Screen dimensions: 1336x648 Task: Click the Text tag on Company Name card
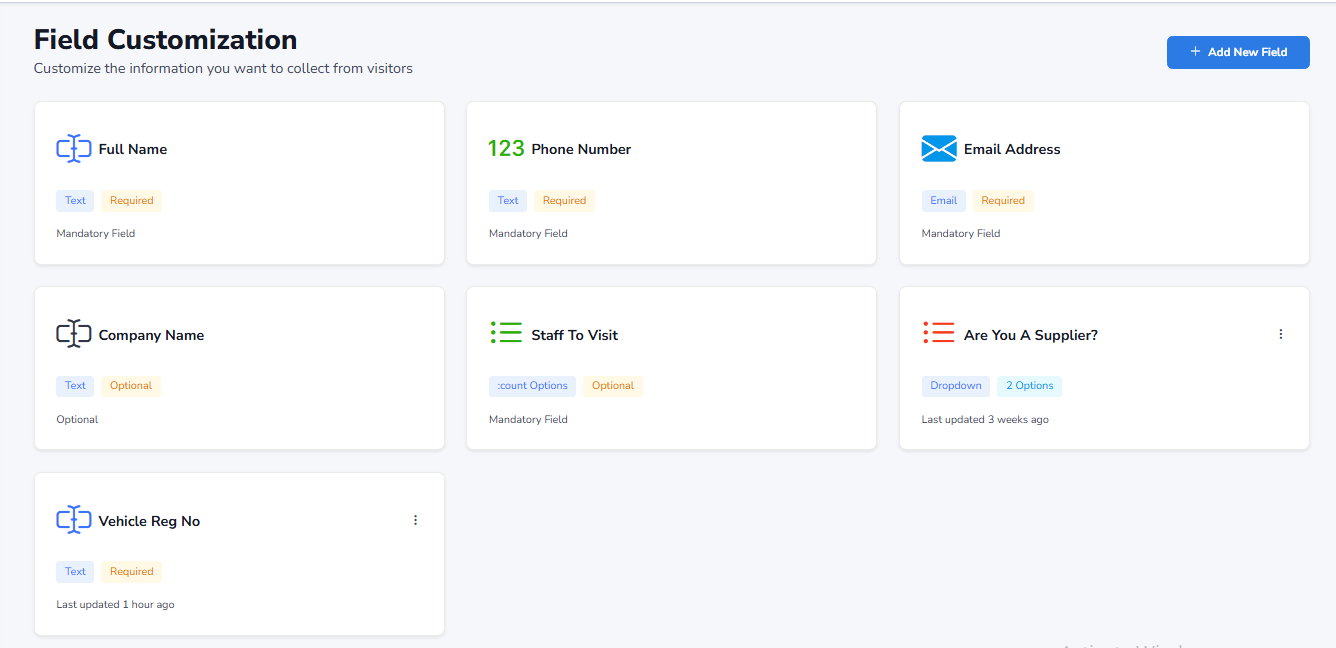75,385
